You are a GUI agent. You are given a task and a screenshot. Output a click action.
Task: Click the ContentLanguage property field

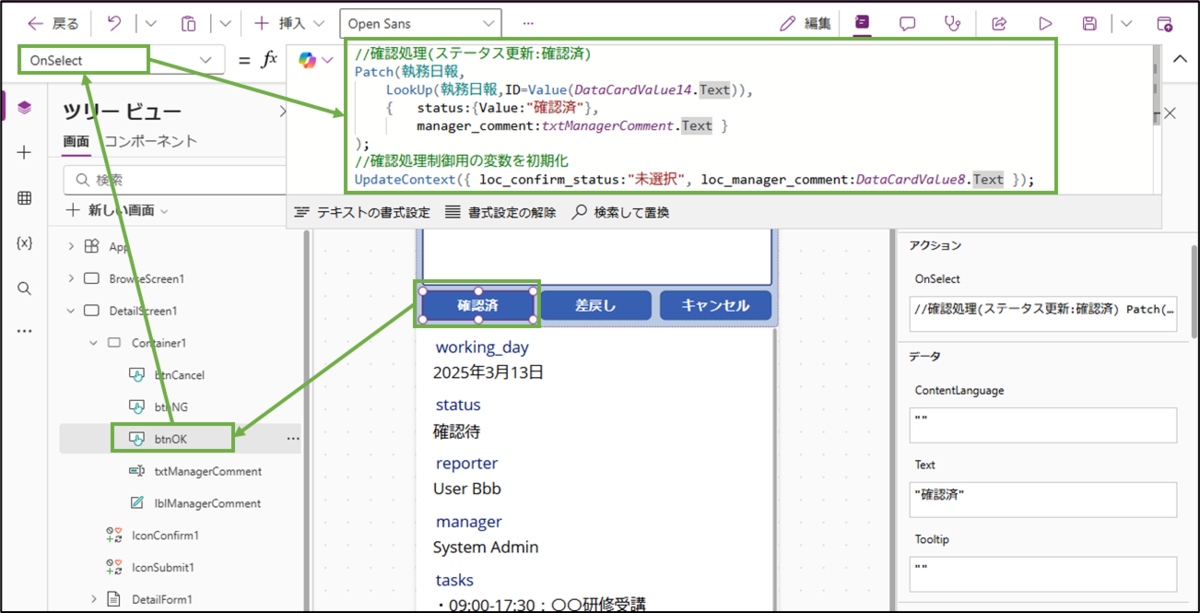(x=1043, y=423)
